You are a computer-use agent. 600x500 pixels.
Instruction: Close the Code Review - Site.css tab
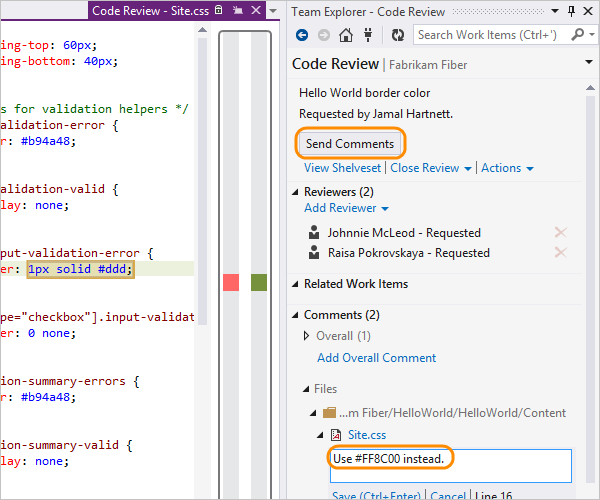256,10
